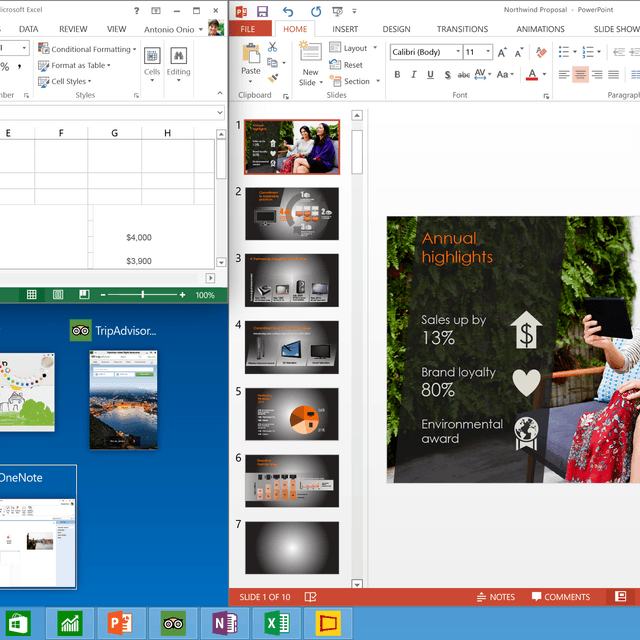This screenshot has height=640, width=640.
Task: Open OneNote from the taskbar
Action: [225, 623]
